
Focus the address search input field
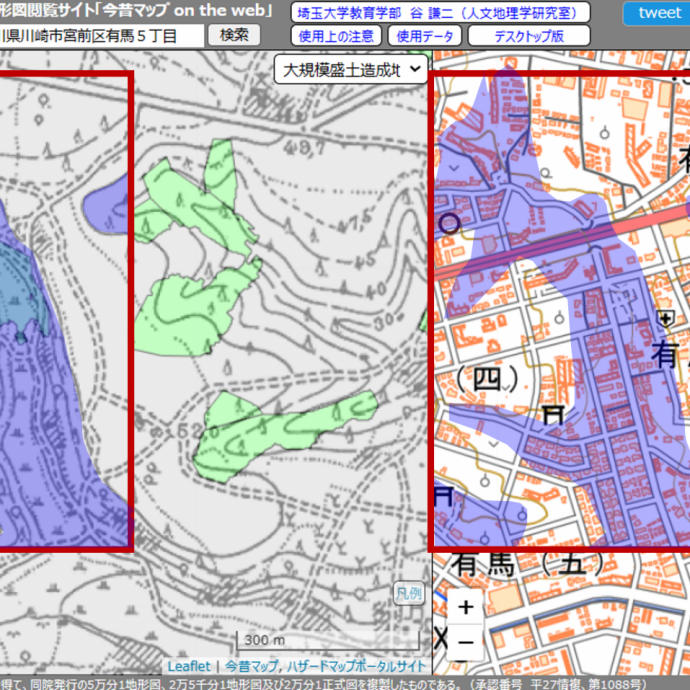[x=102, y=35]
